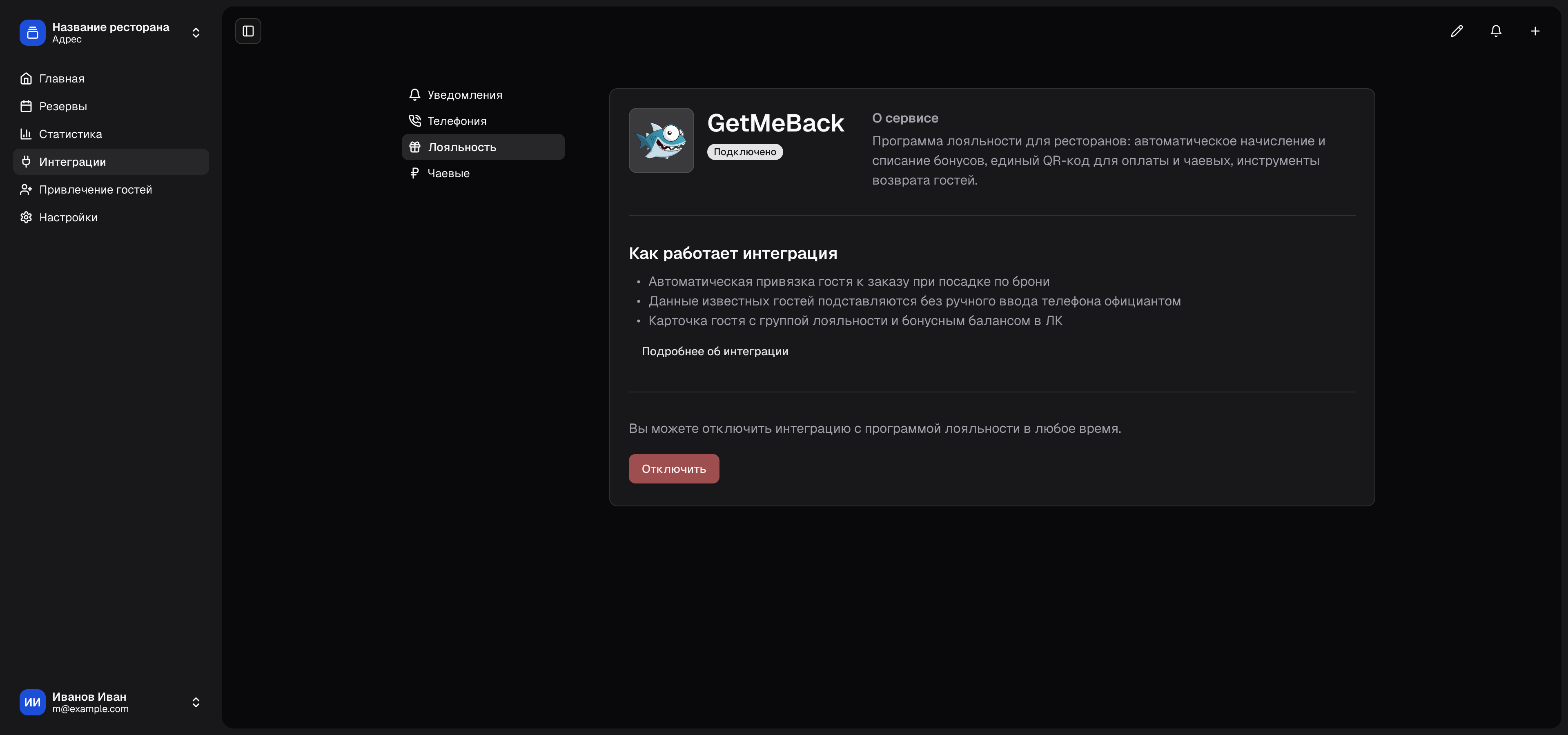Click the calendar icon beside Резервы
1568x735 pixels.
click(x=26, y=107)
